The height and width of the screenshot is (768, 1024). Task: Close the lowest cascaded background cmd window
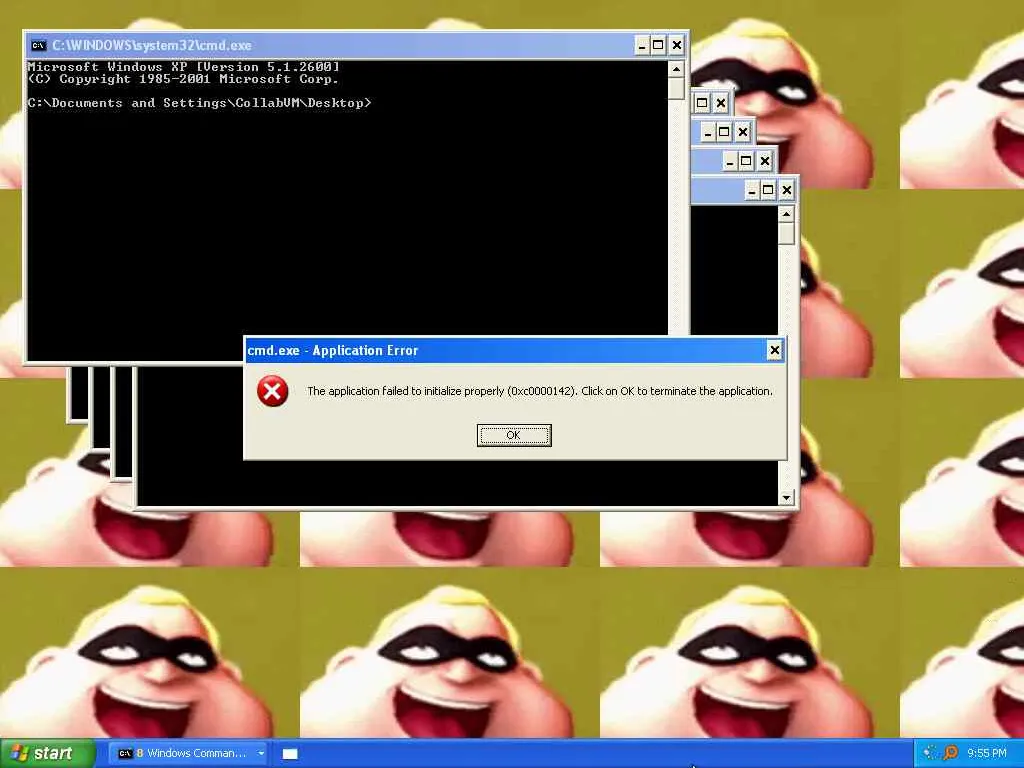pos(787,191)
